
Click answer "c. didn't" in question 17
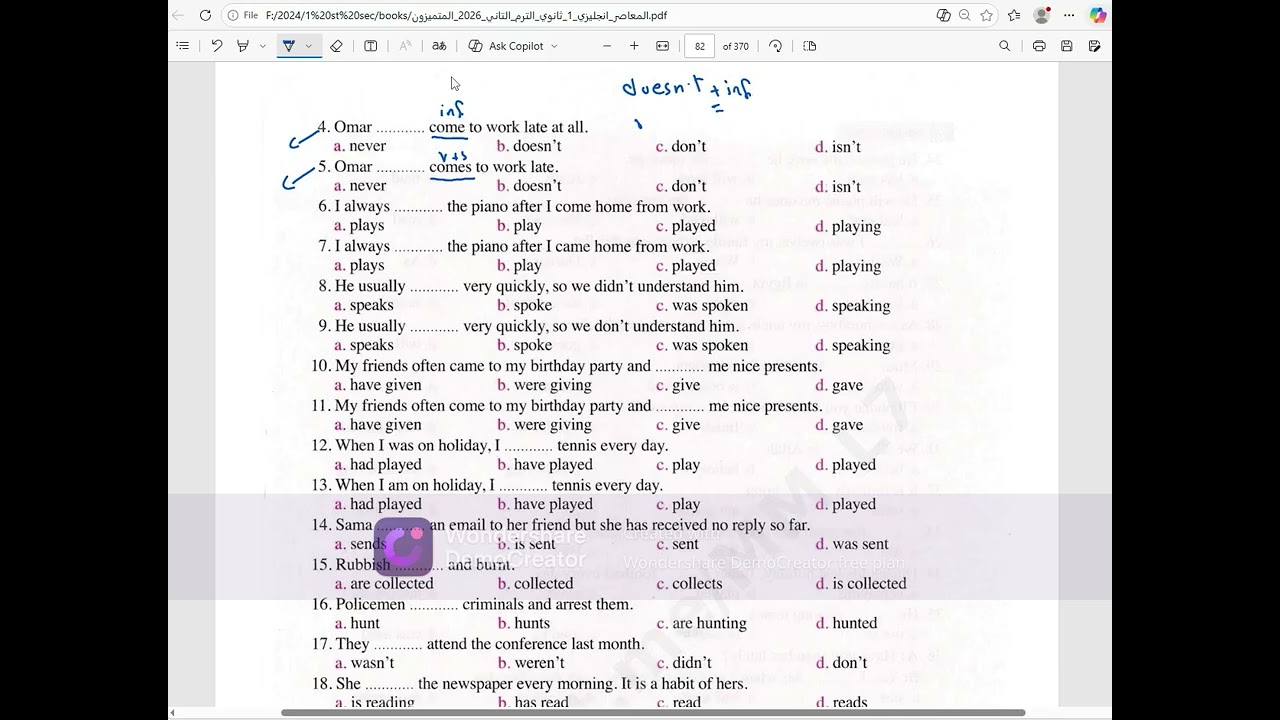(x=684, y=663)
